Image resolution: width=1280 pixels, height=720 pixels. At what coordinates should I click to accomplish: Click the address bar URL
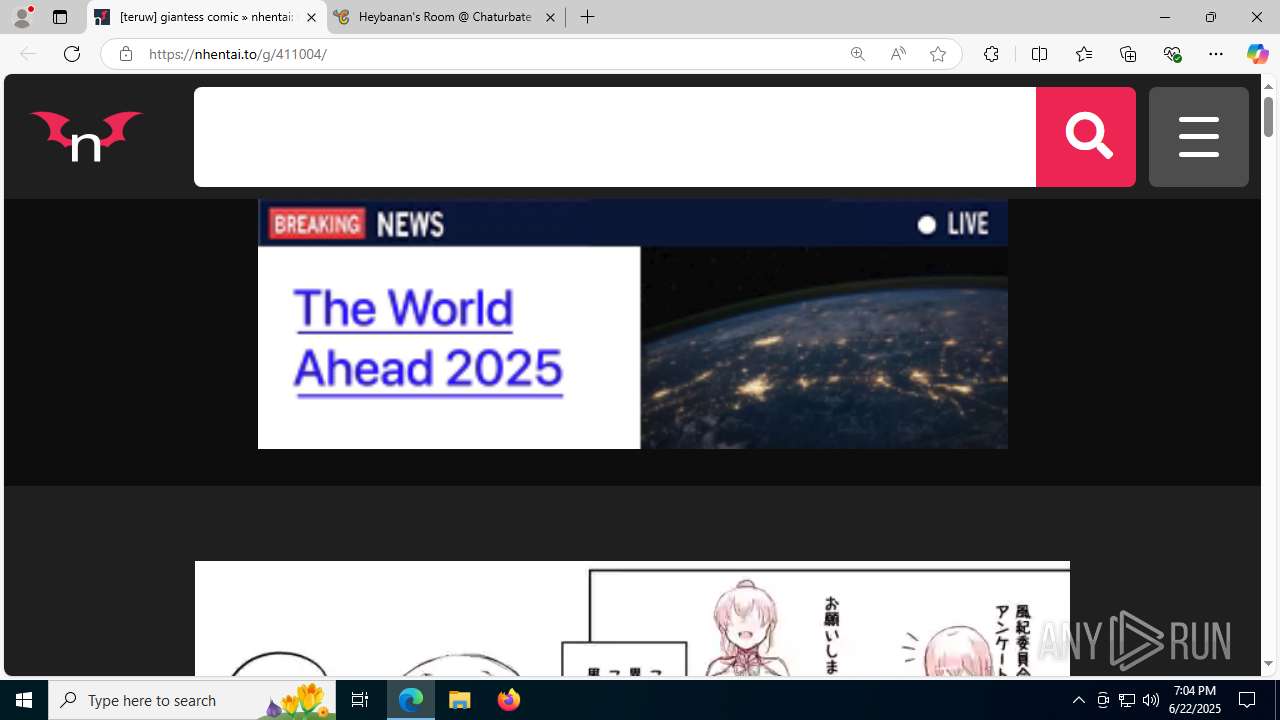pos(238,54)
